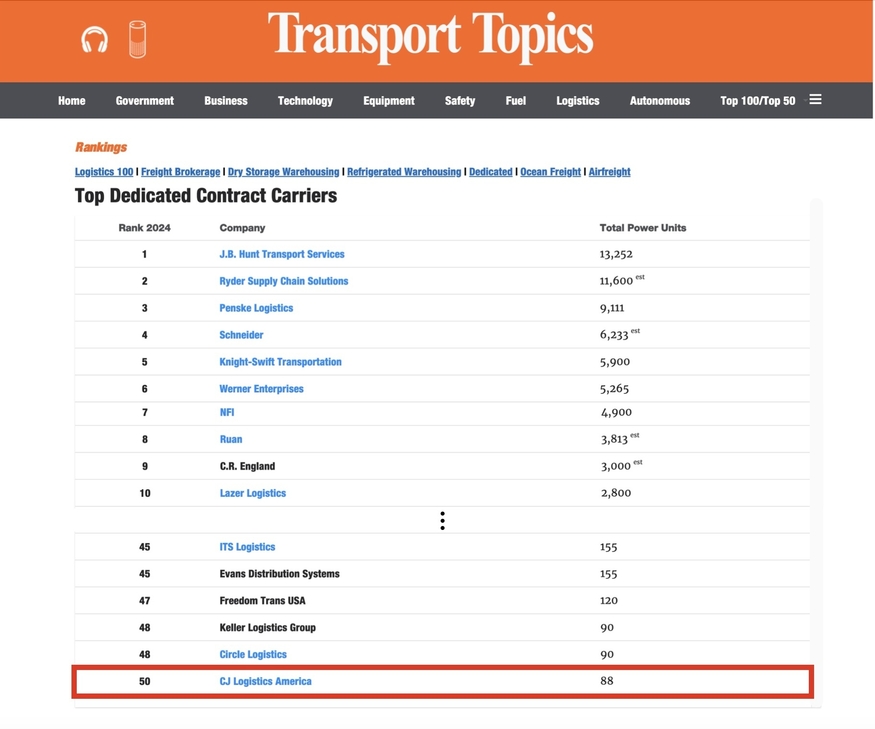Open the Dedicated ranking link

point(491,171)
